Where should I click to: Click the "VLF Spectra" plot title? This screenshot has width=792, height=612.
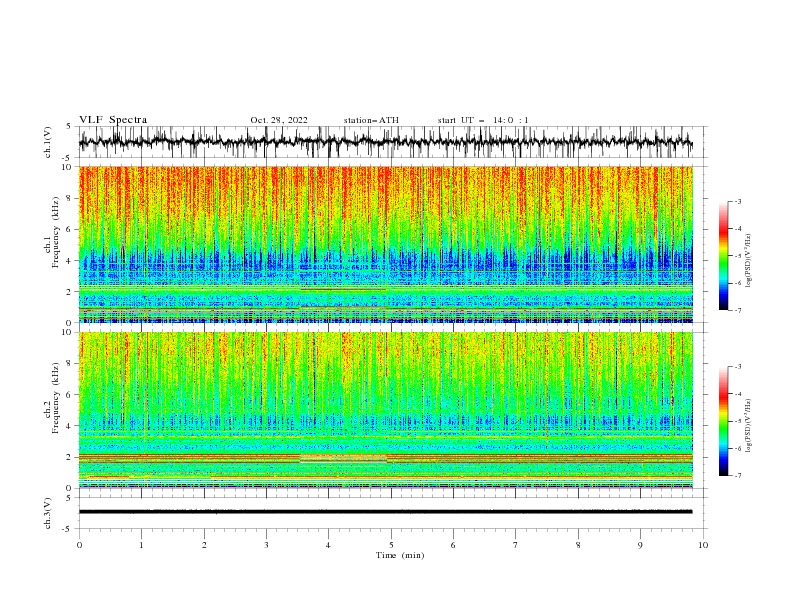113,120
